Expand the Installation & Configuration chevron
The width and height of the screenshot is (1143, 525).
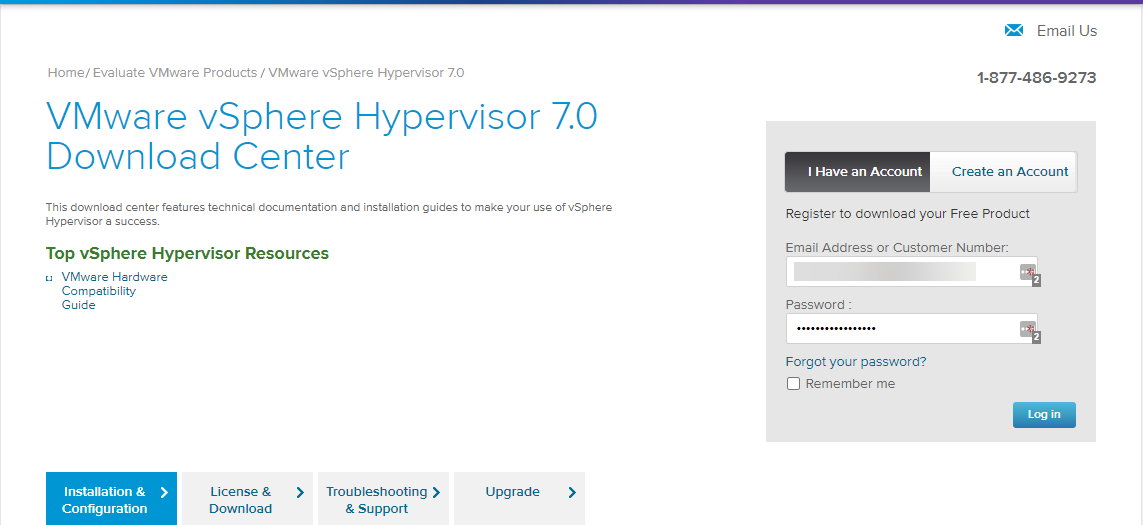164,492
